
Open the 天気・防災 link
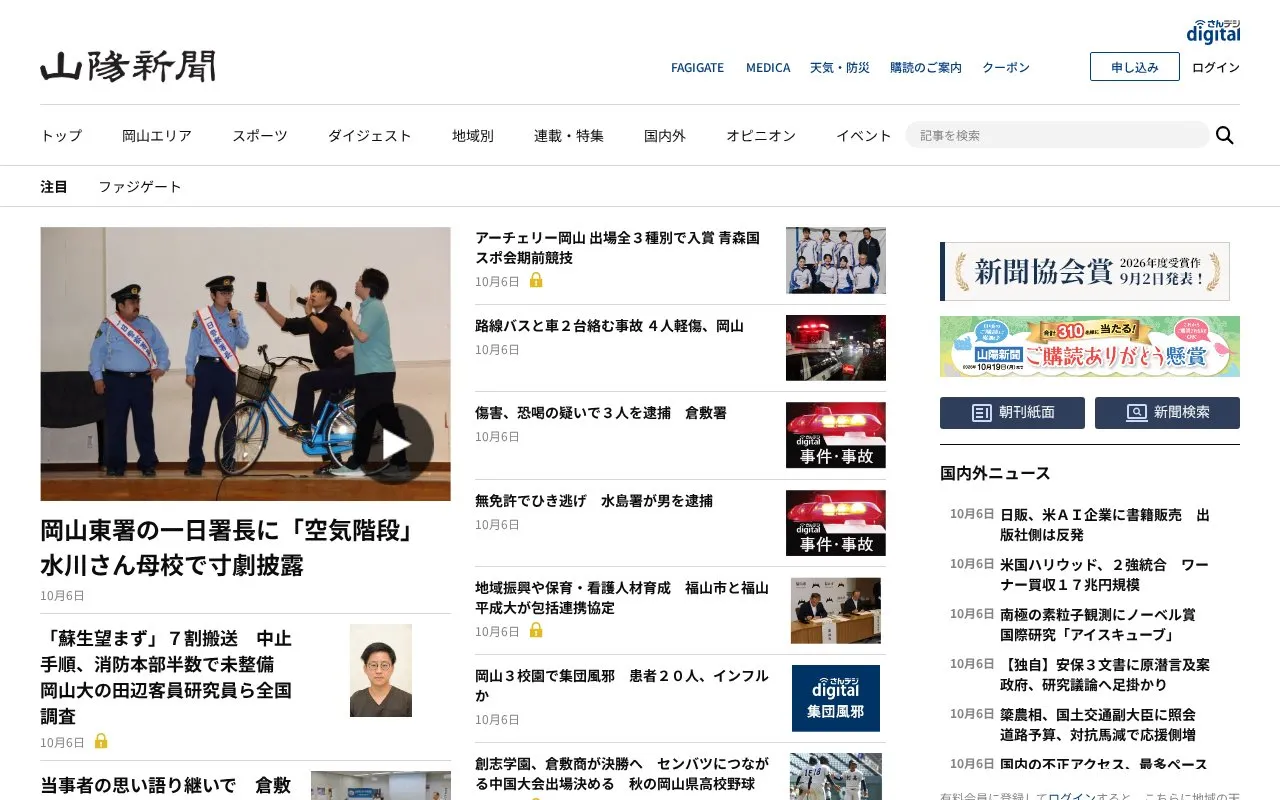click(x=840, y=68)
